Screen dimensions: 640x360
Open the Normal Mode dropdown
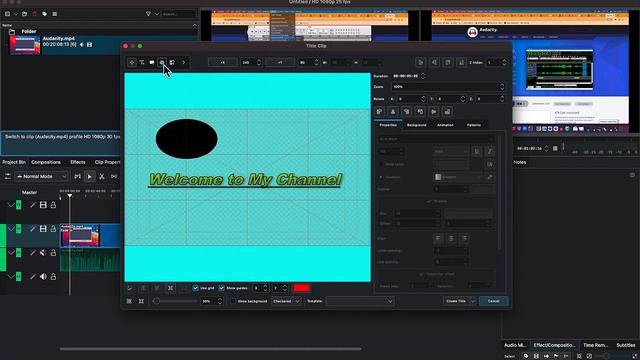coord(41,176)
